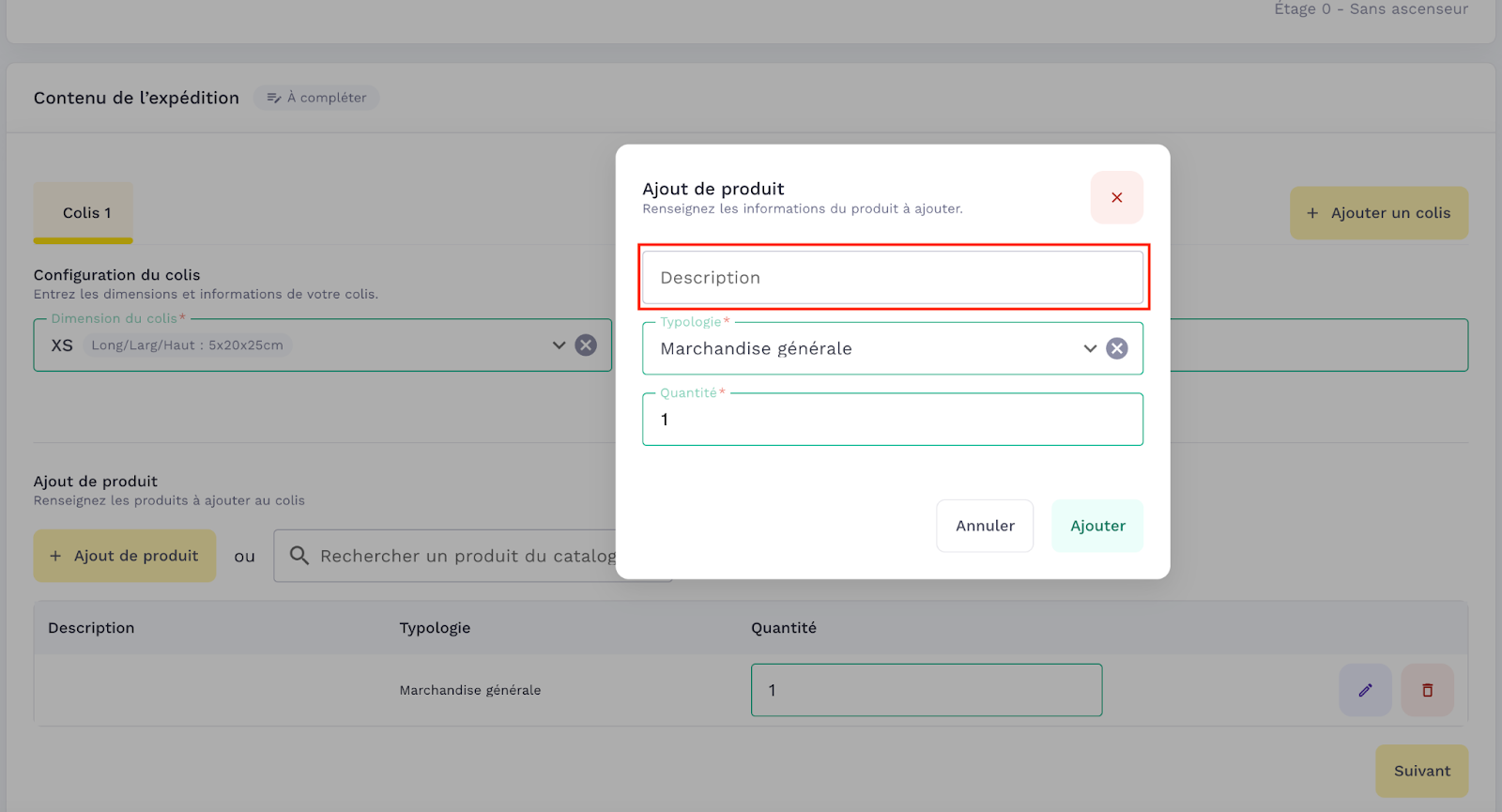Confirm with the Ajouter button
The height and width of the screenshot is (812, 1502).
point(1096,526)
